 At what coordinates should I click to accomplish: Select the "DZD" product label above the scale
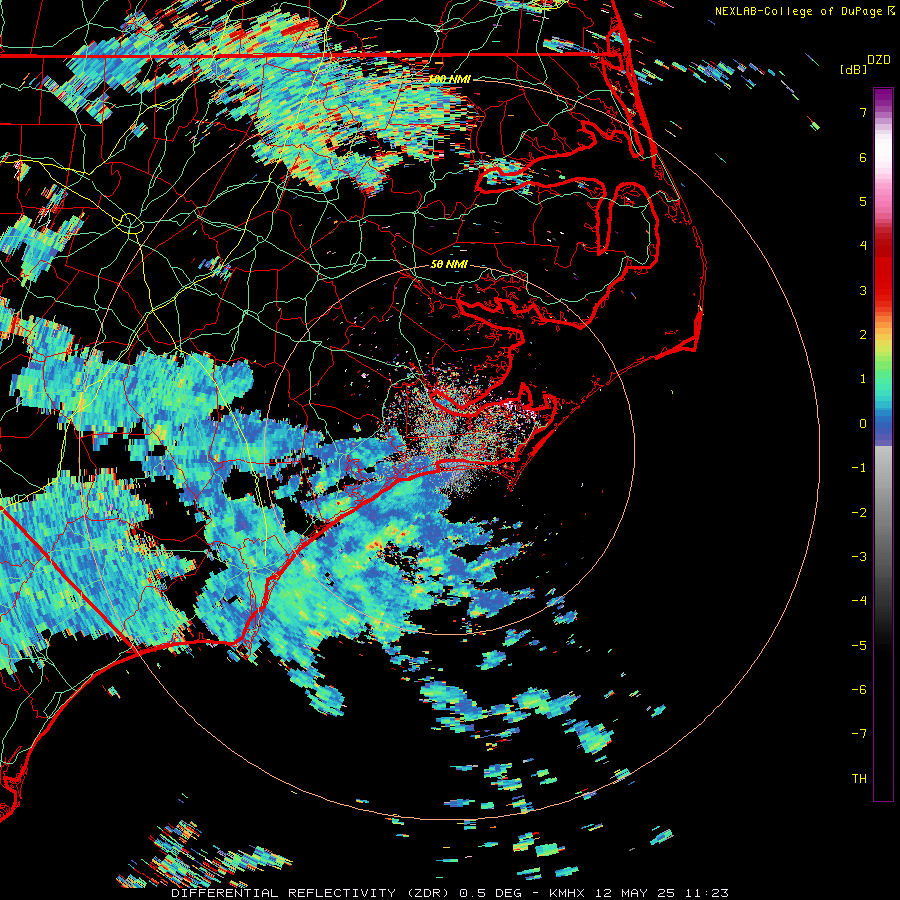point(878,60)
